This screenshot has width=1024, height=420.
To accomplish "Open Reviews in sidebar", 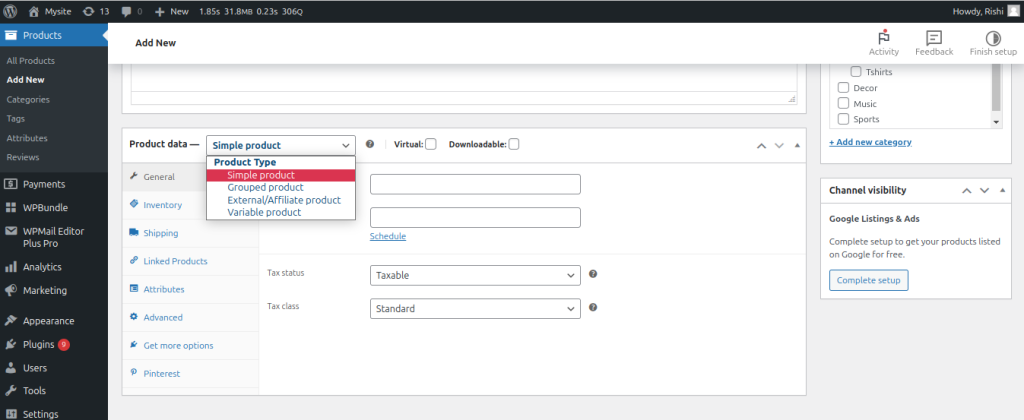I will 23,157.
